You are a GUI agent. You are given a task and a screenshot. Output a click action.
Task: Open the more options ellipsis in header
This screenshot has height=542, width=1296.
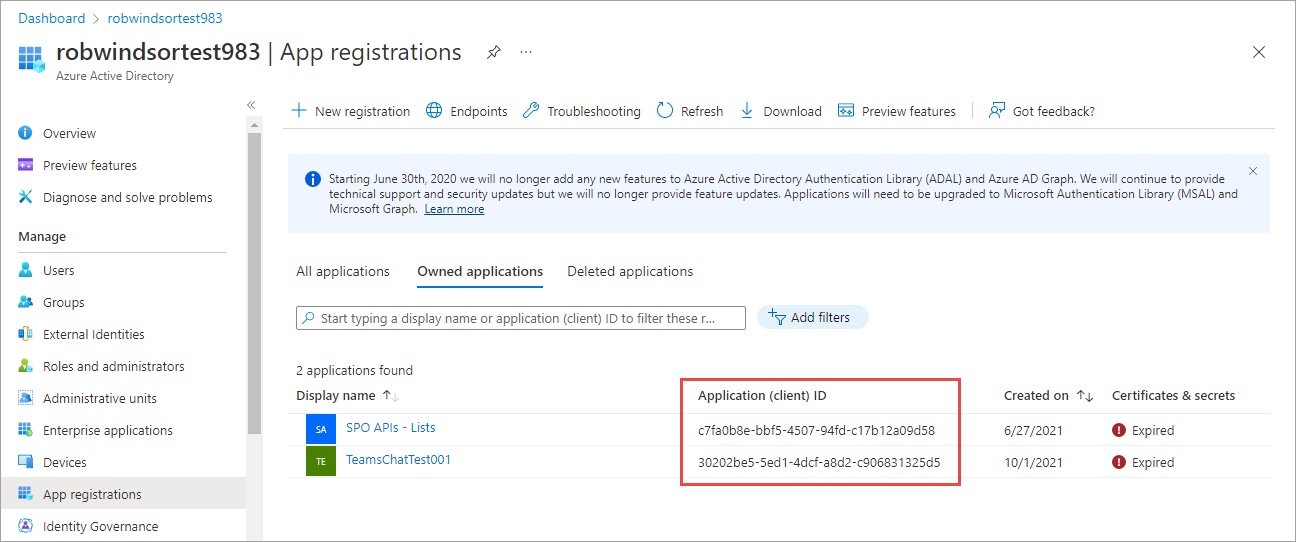[526, 52]
